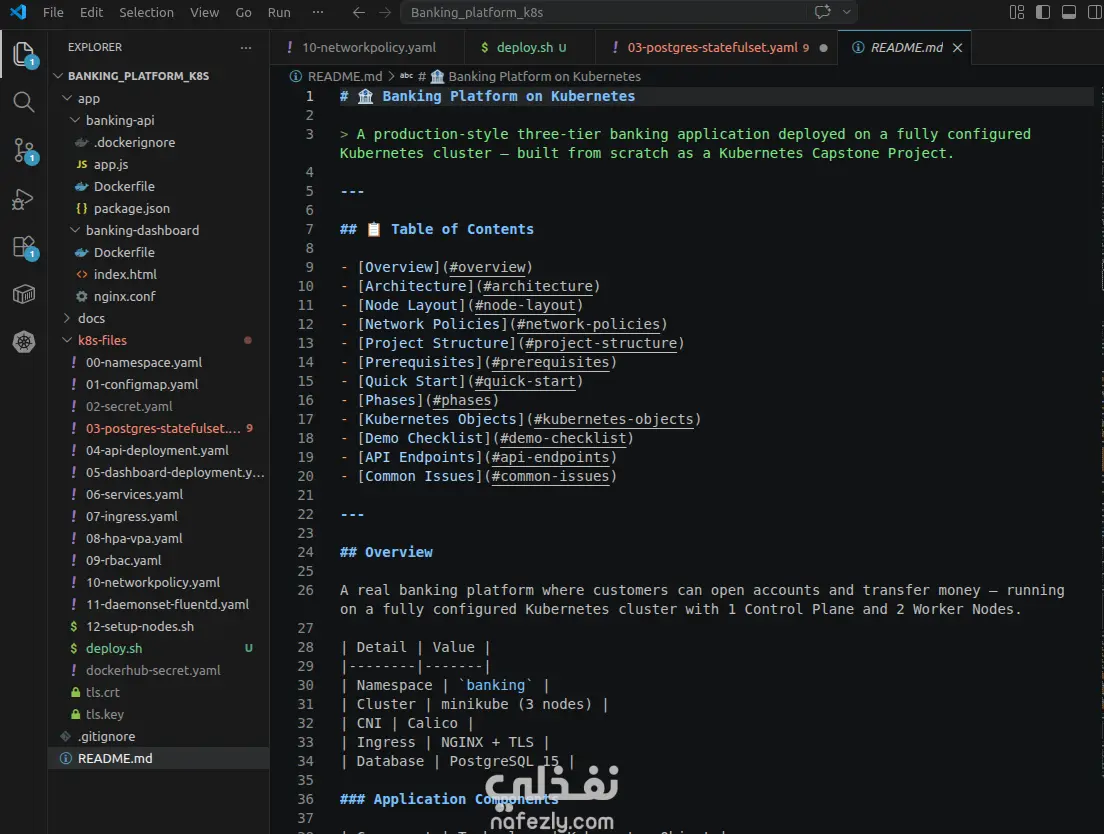This screenshot has width=1104, height=834.
Task: Go back with the navigation arrow
Action: [x=358, y=12]
